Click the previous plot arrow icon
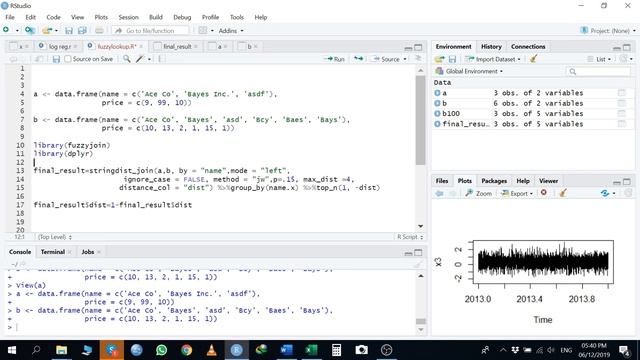This screenshot has width=640, height=360. click(439, 193)
